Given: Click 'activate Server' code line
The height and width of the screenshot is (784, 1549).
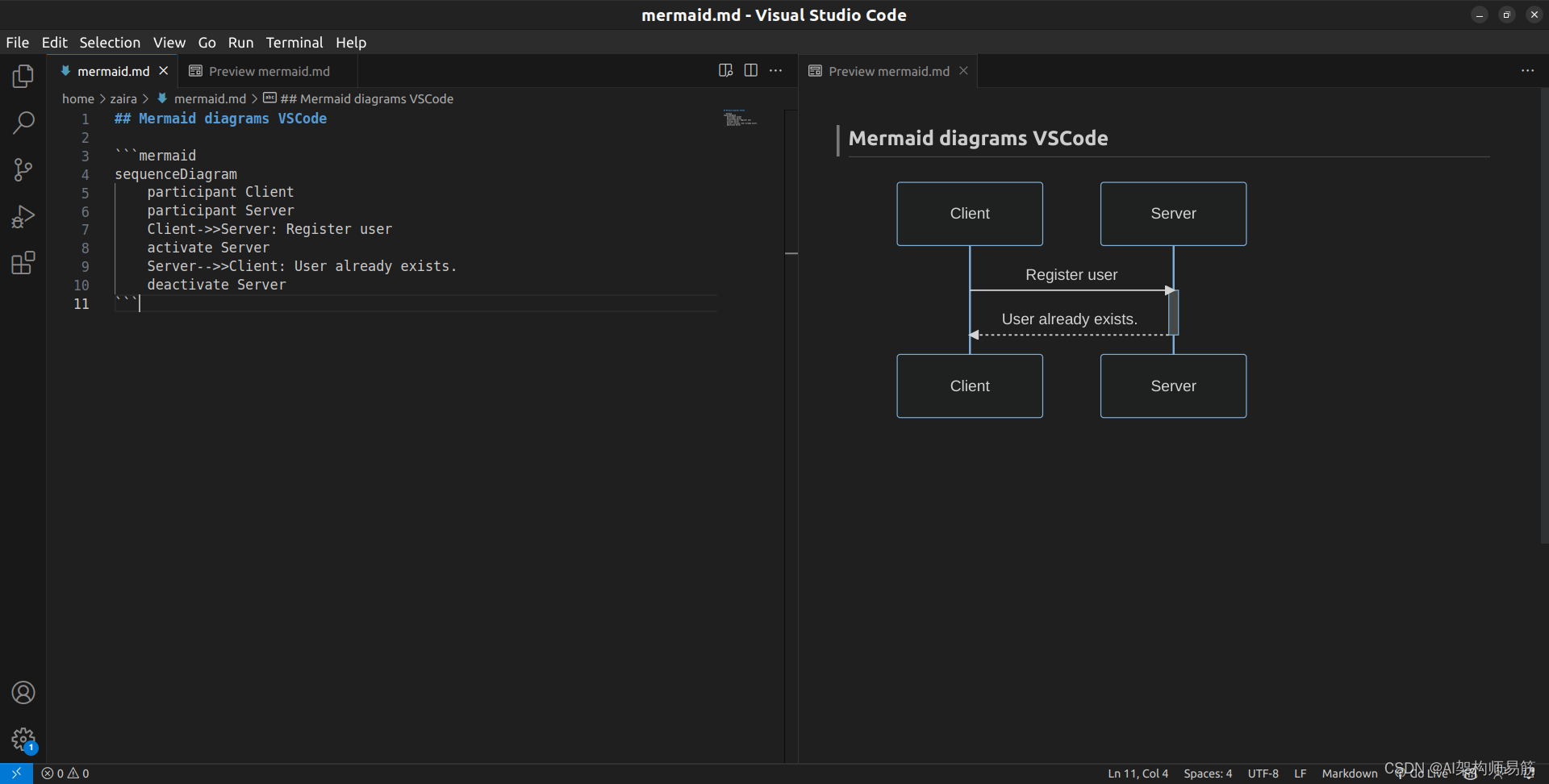Looking at the screenshot, I should click(x=208, y=248).
